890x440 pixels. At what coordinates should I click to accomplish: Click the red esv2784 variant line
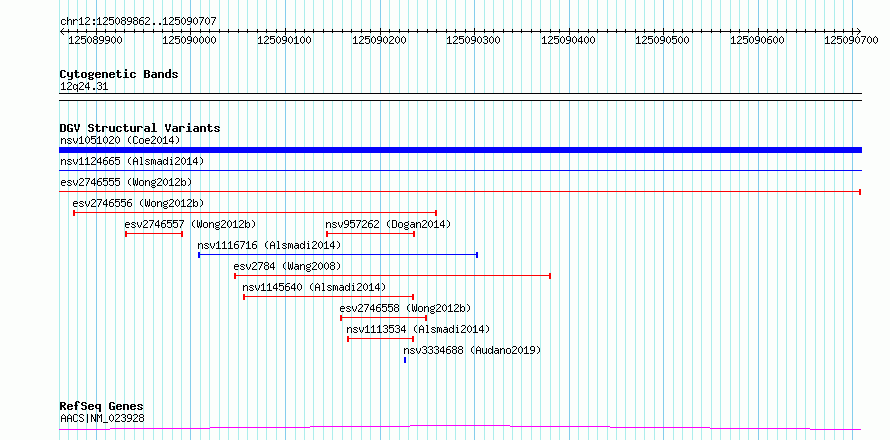(393, 276)
